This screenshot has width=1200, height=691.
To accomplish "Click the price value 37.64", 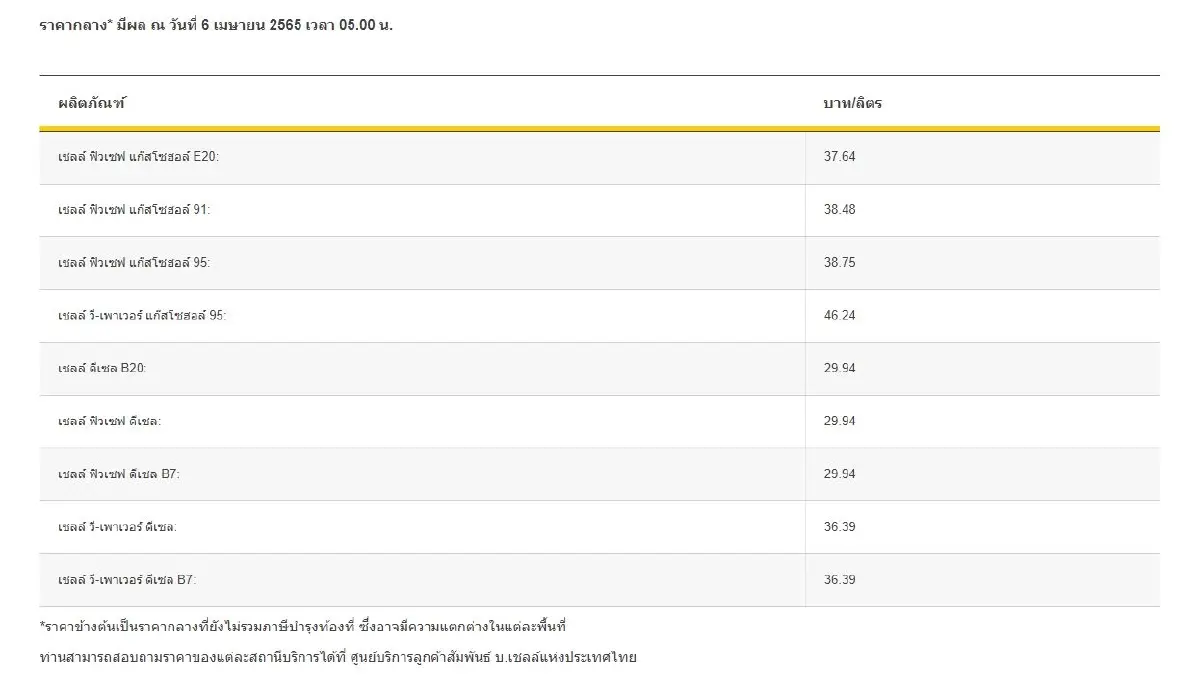I will [x=839, y=157].
